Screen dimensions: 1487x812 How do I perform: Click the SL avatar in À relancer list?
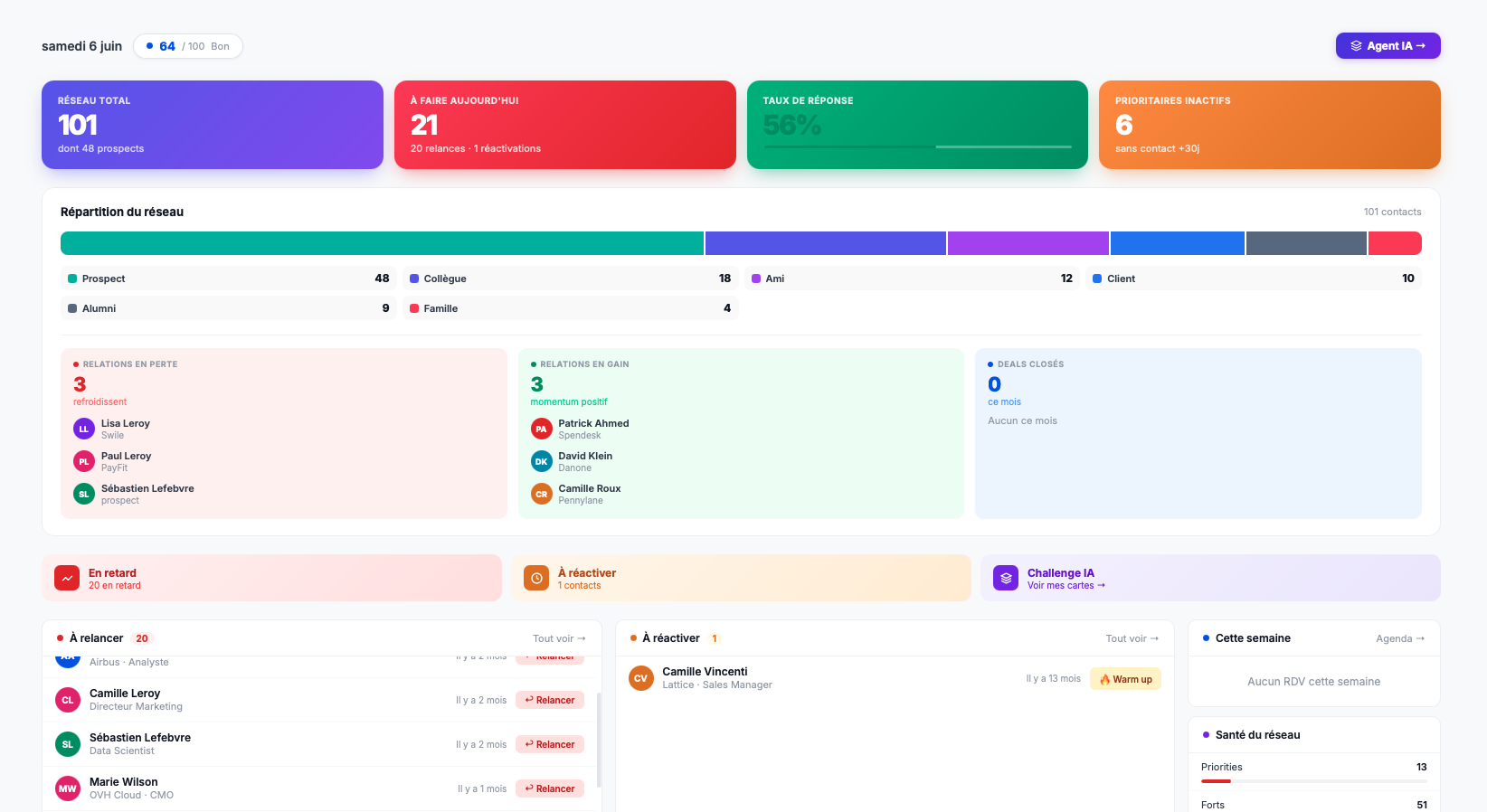coord(68,744)
